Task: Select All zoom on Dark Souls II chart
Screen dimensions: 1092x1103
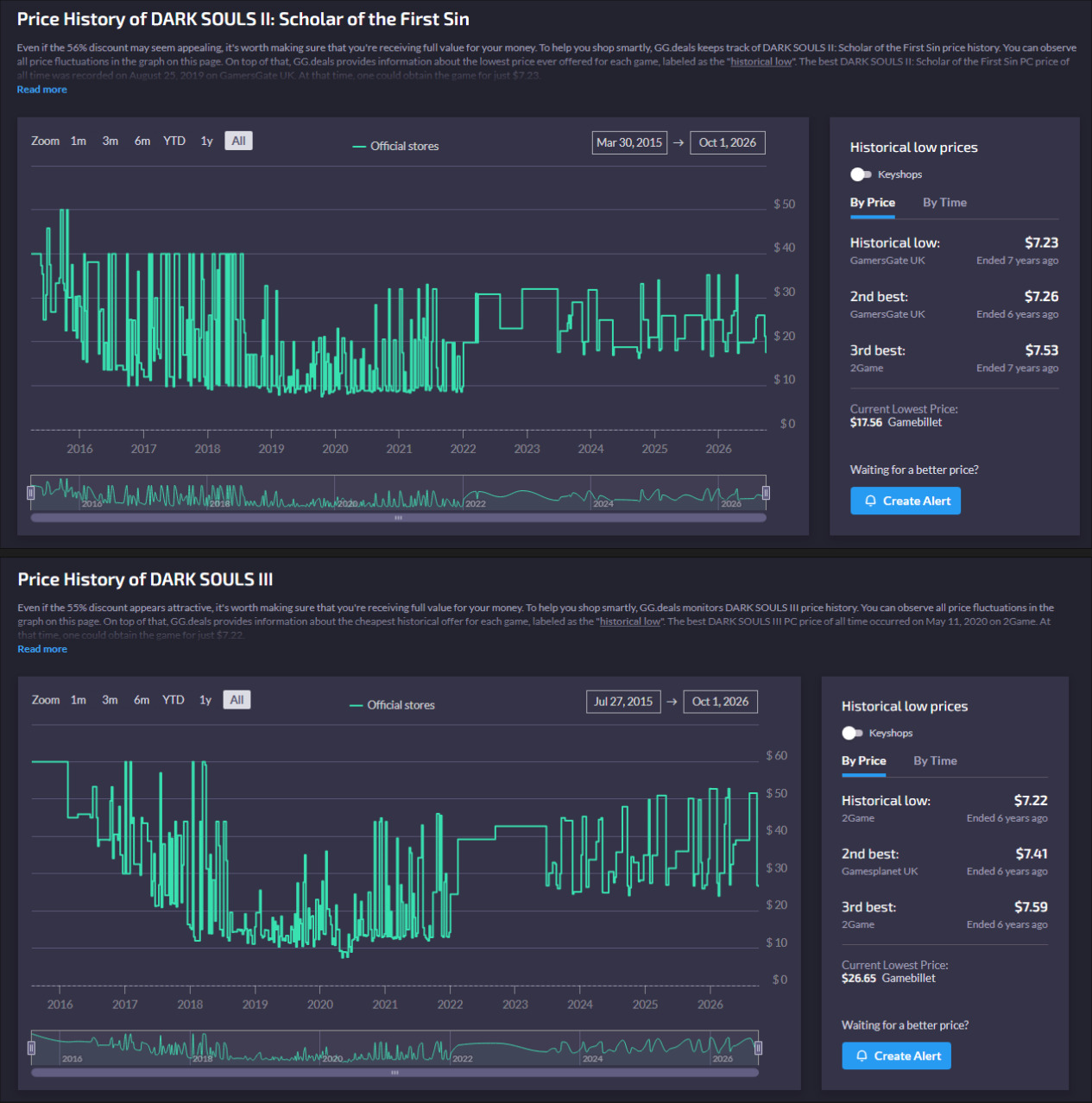Action: click(238, 141)
